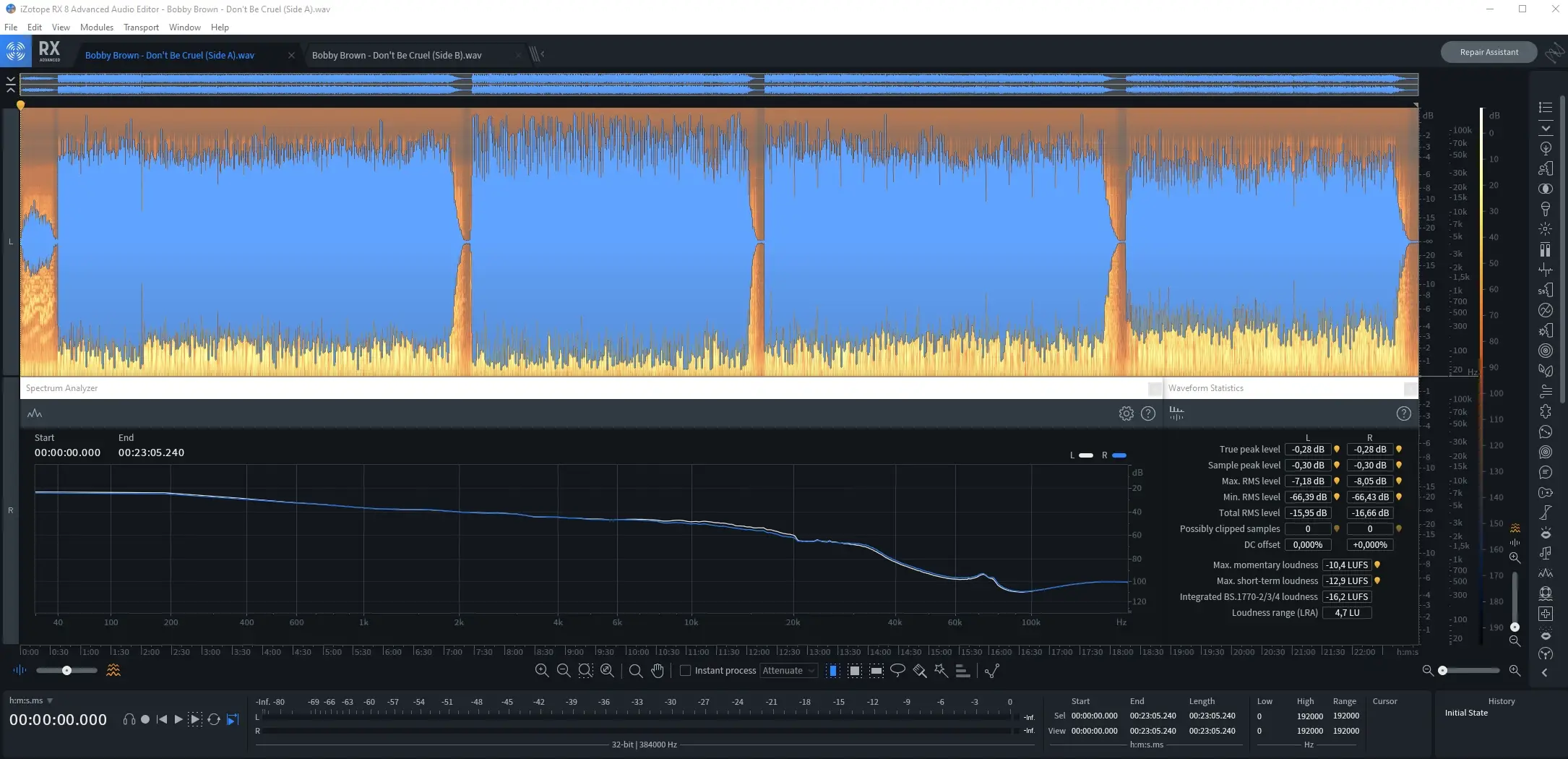Open the File menu

pyautogui.click(x=11, y=27)
